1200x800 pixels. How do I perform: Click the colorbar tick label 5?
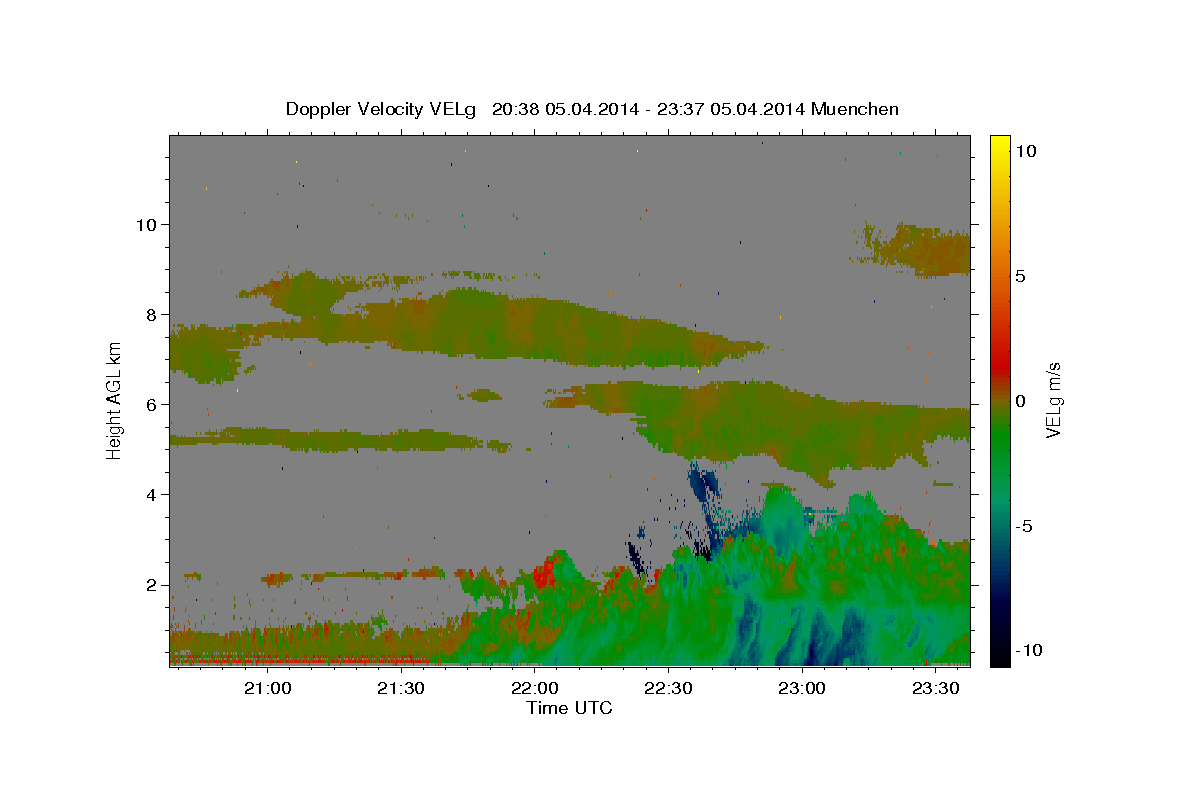pos(1020,276)
